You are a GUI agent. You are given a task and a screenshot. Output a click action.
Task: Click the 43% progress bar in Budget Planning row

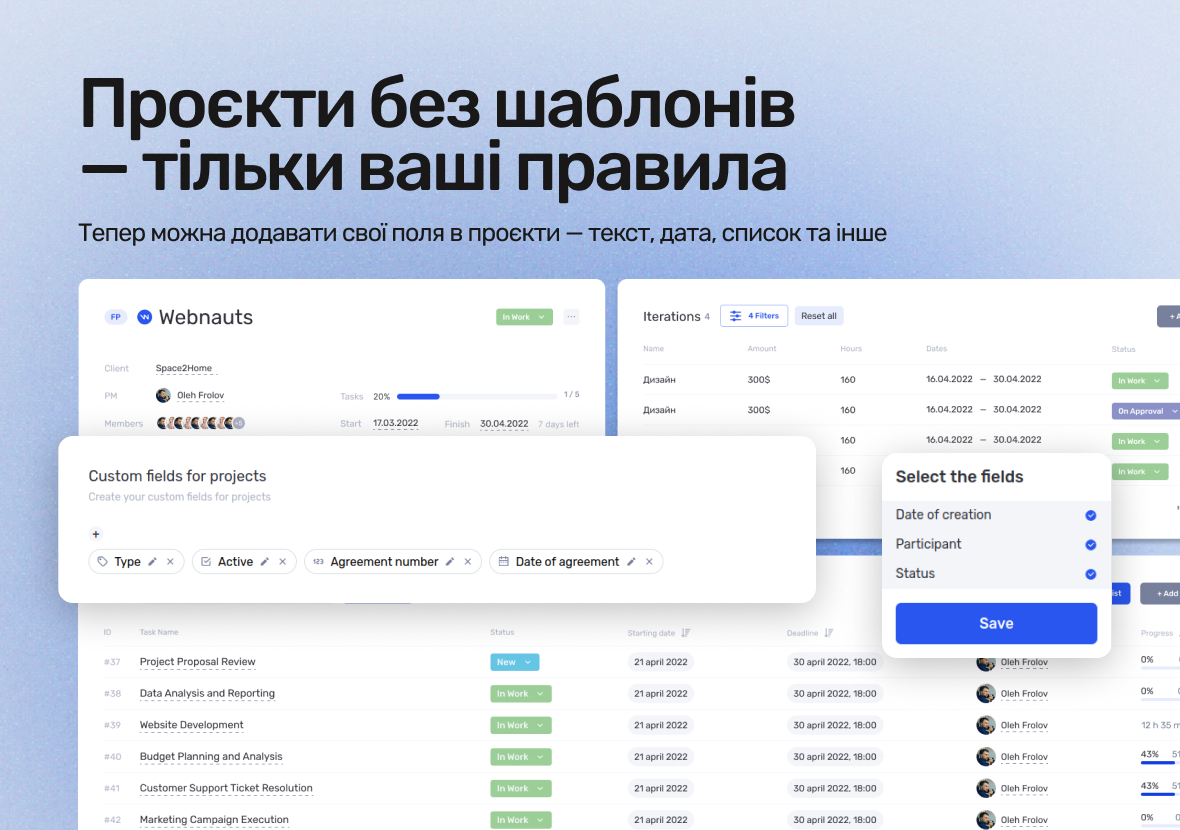click(x=1160, y=763)
